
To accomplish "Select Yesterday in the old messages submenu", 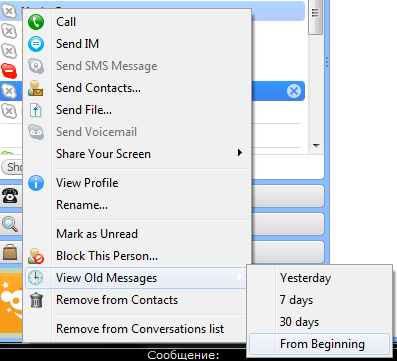I will tap(319, 278).
